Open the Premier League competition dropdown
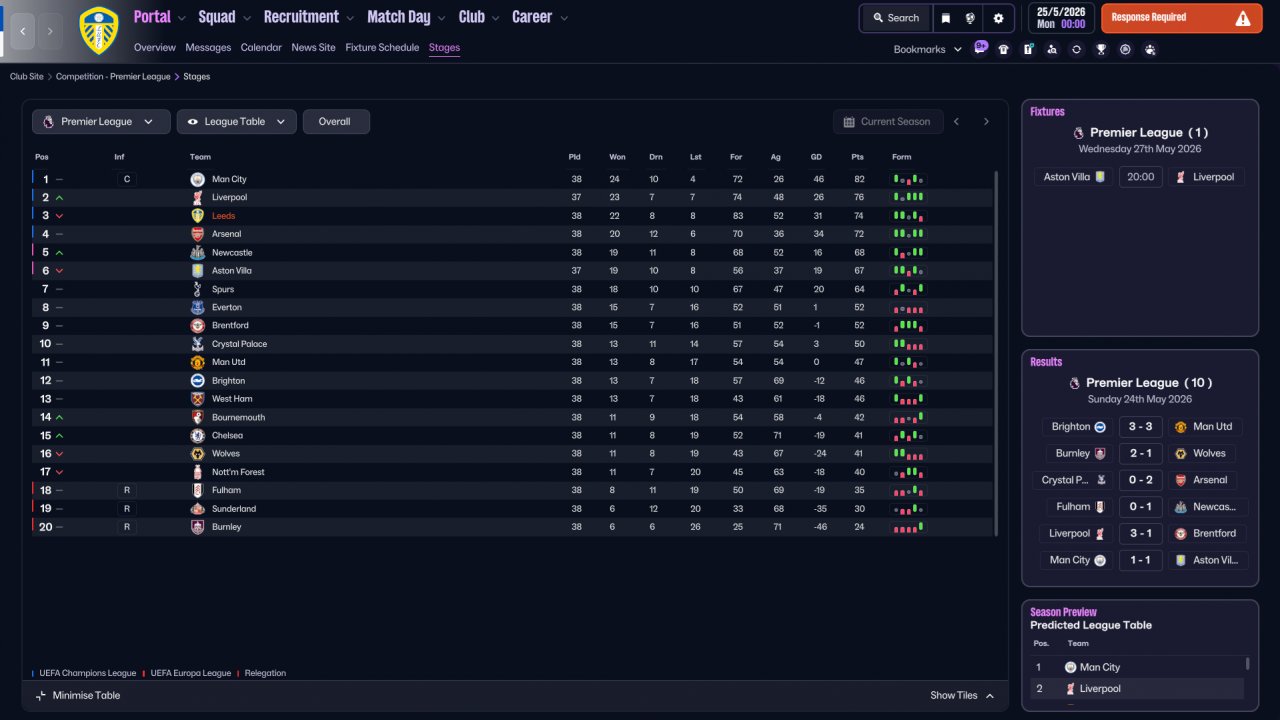The image size is (1280, 720). [100, 122]
